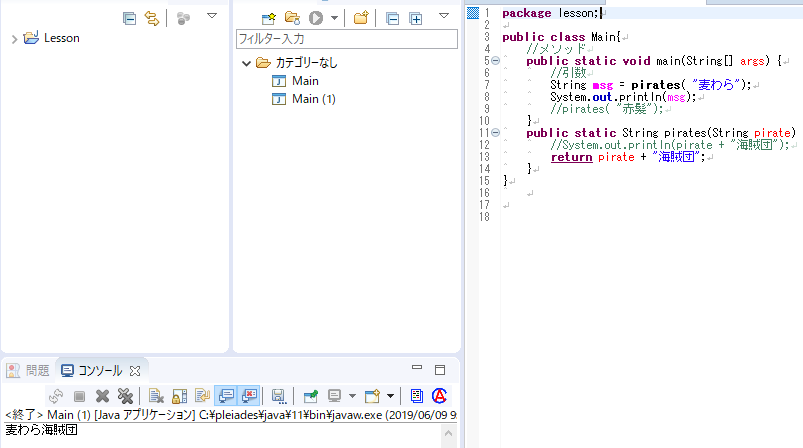The height and width of the screenshot is (448, 803).
Task: Click the フィルター入力 filter field
Action: pyautogui.click(x=347, y=39)
